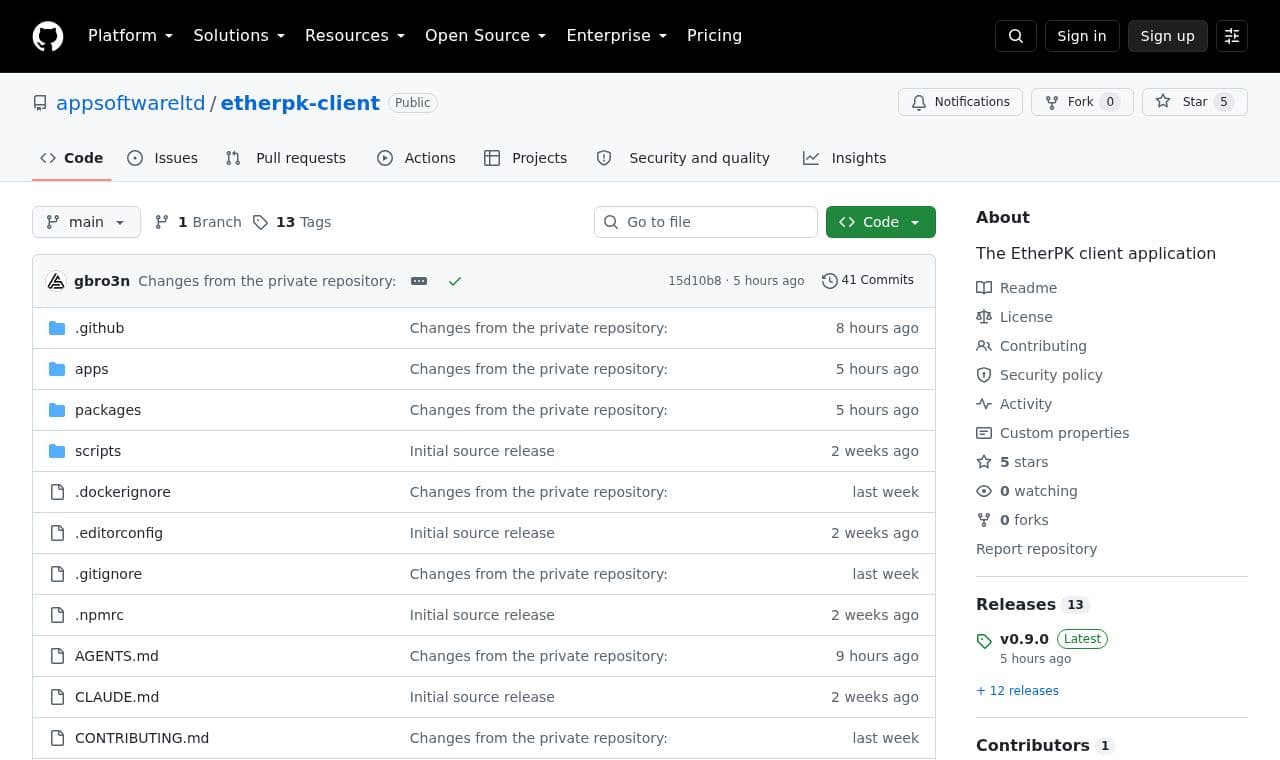Open the License link in About
Screen dimensions: 1280x760
pos(1015,317)
